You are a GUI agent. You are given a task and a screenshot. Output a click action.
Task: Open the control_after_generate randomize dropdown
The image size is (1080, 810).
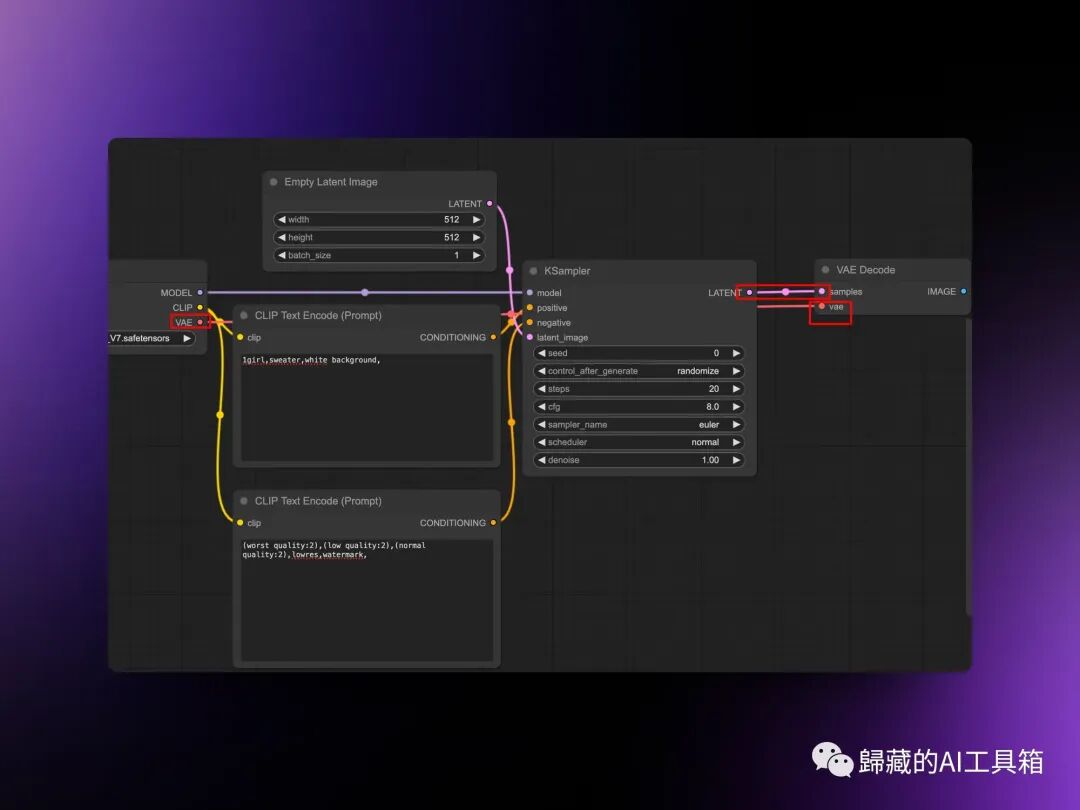(x=638, y=371)
